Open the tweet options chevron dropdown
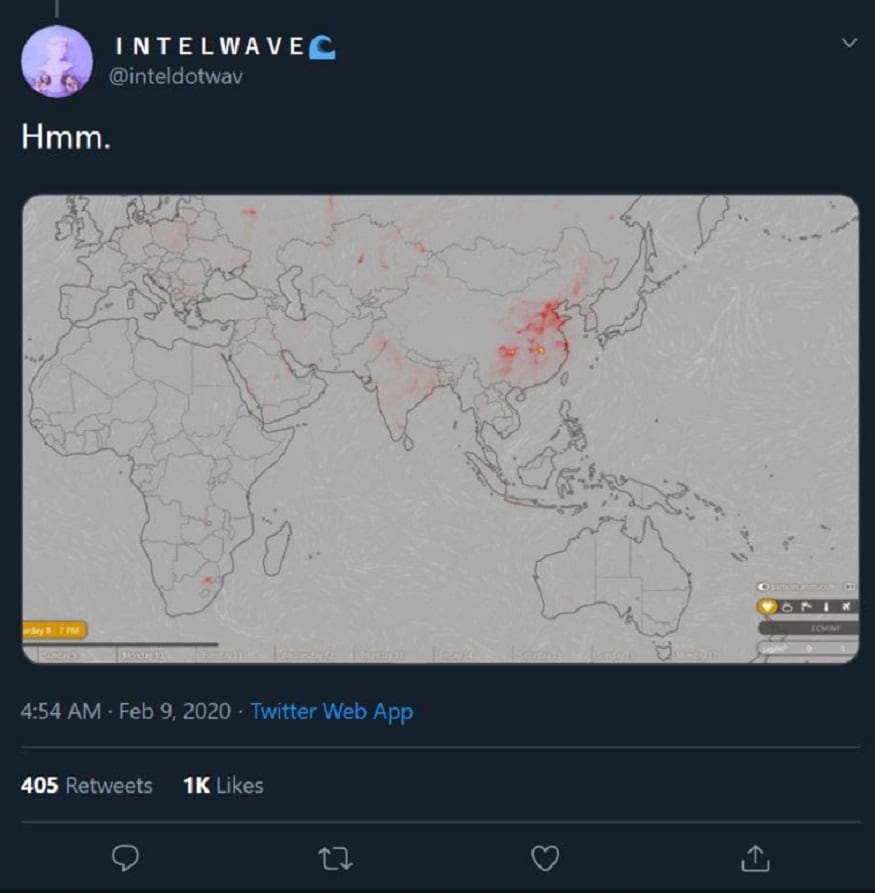 point(849,43)
